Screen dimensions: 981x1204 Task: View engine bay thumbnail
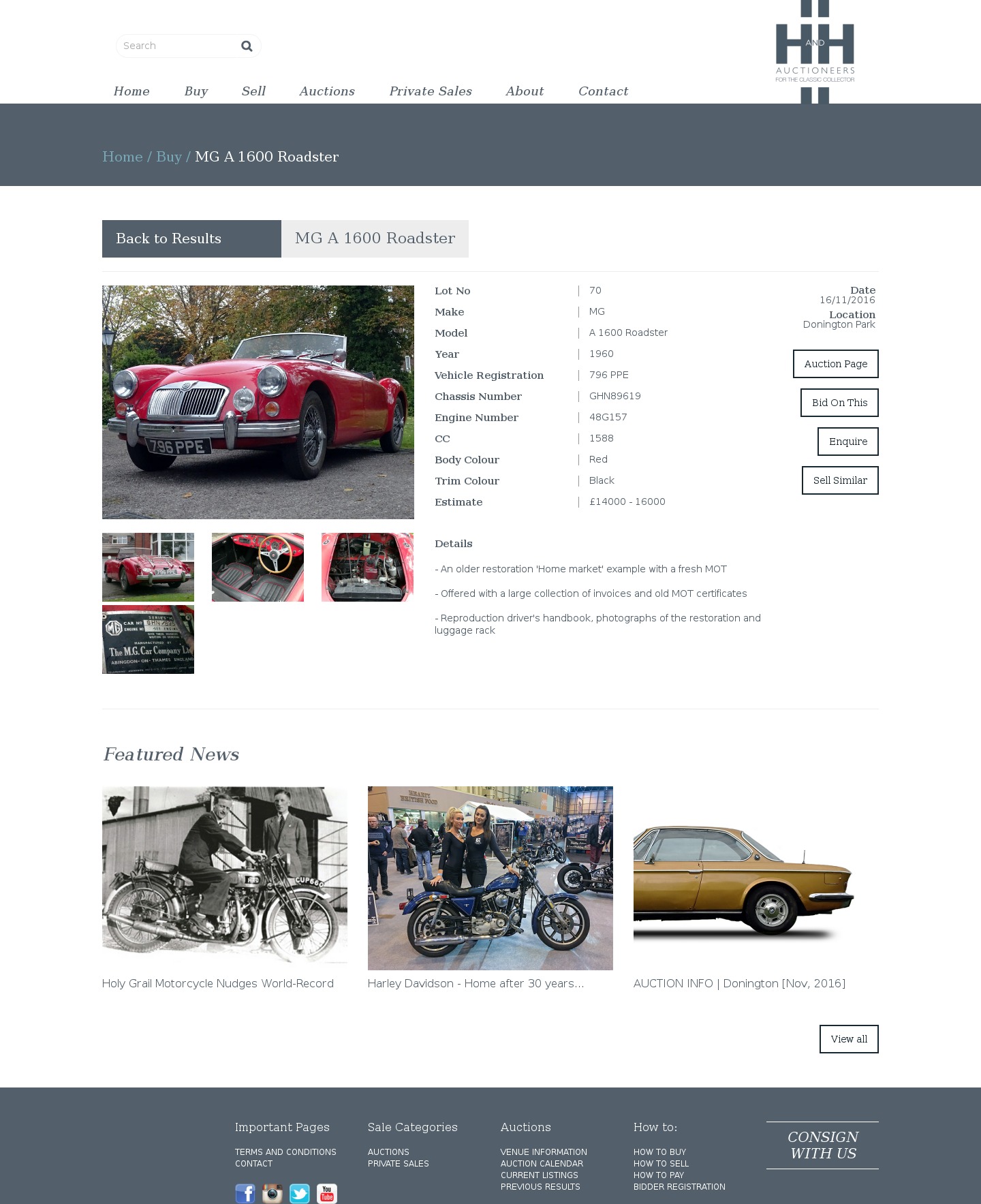pos(367,567)
